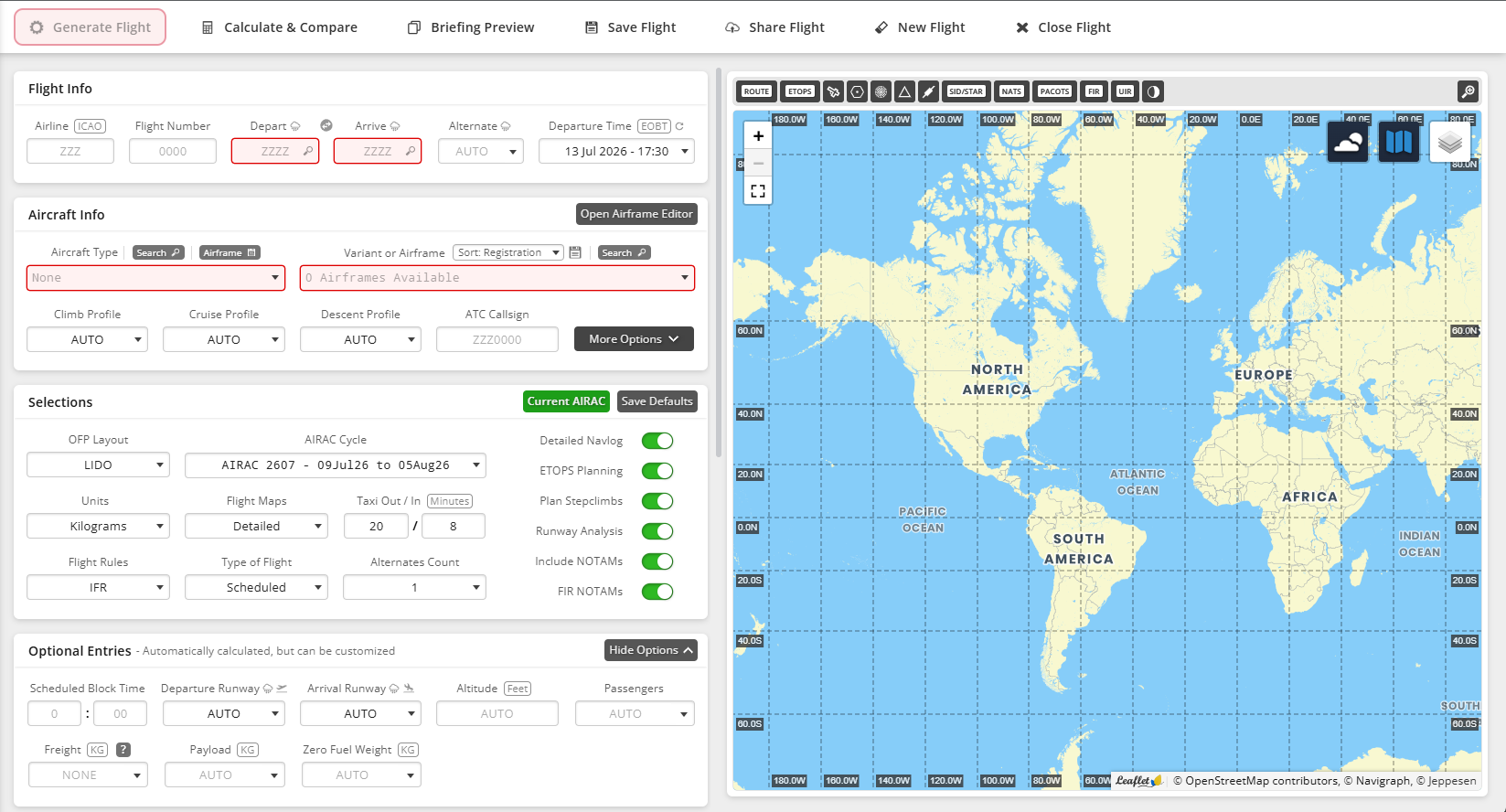This screenshot has width=1506, height=812.
Task: Expand the AIRAC Cycle dropdown
Action: 336,465
